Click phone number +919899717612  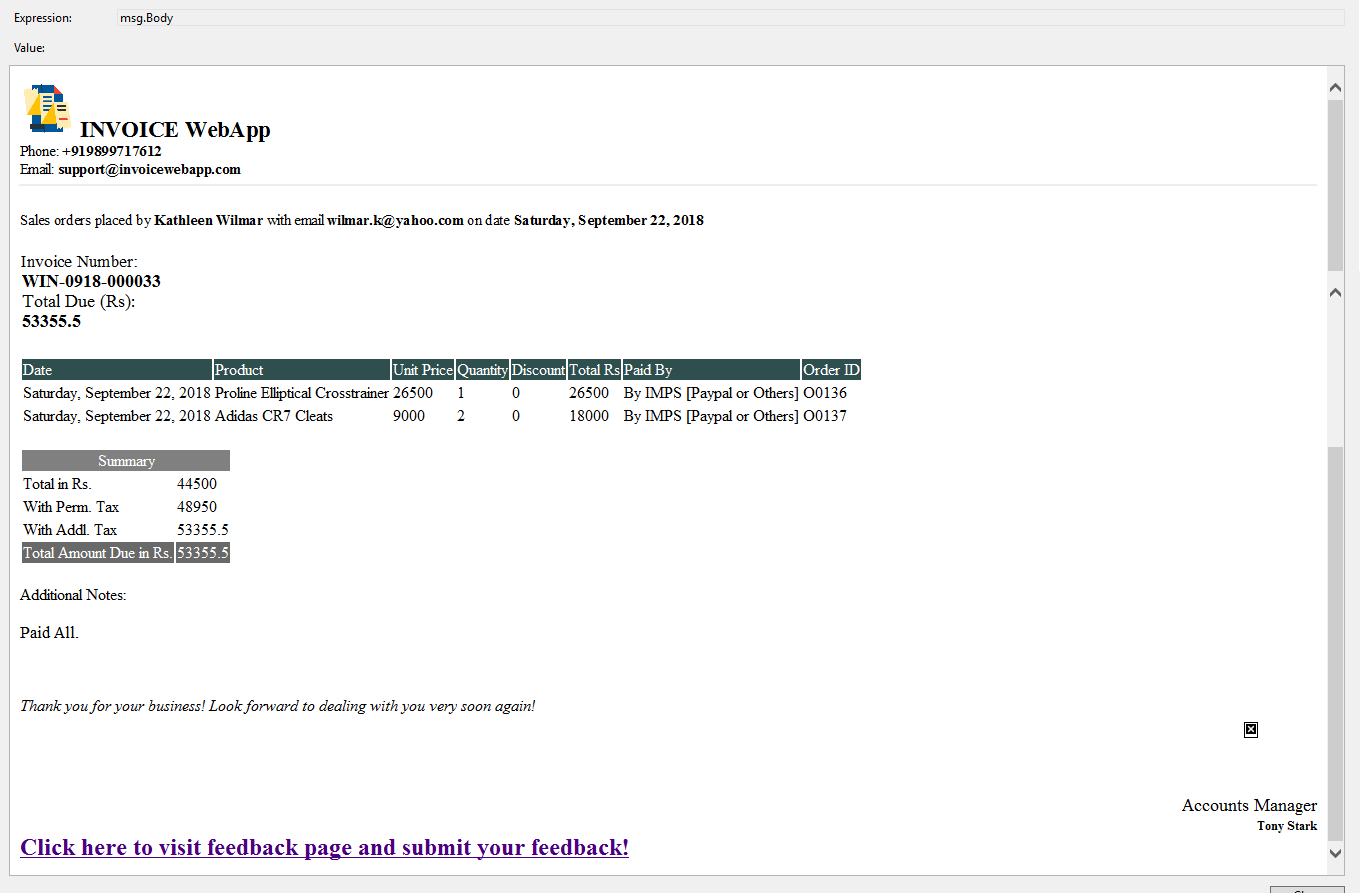tap(112, 152)
